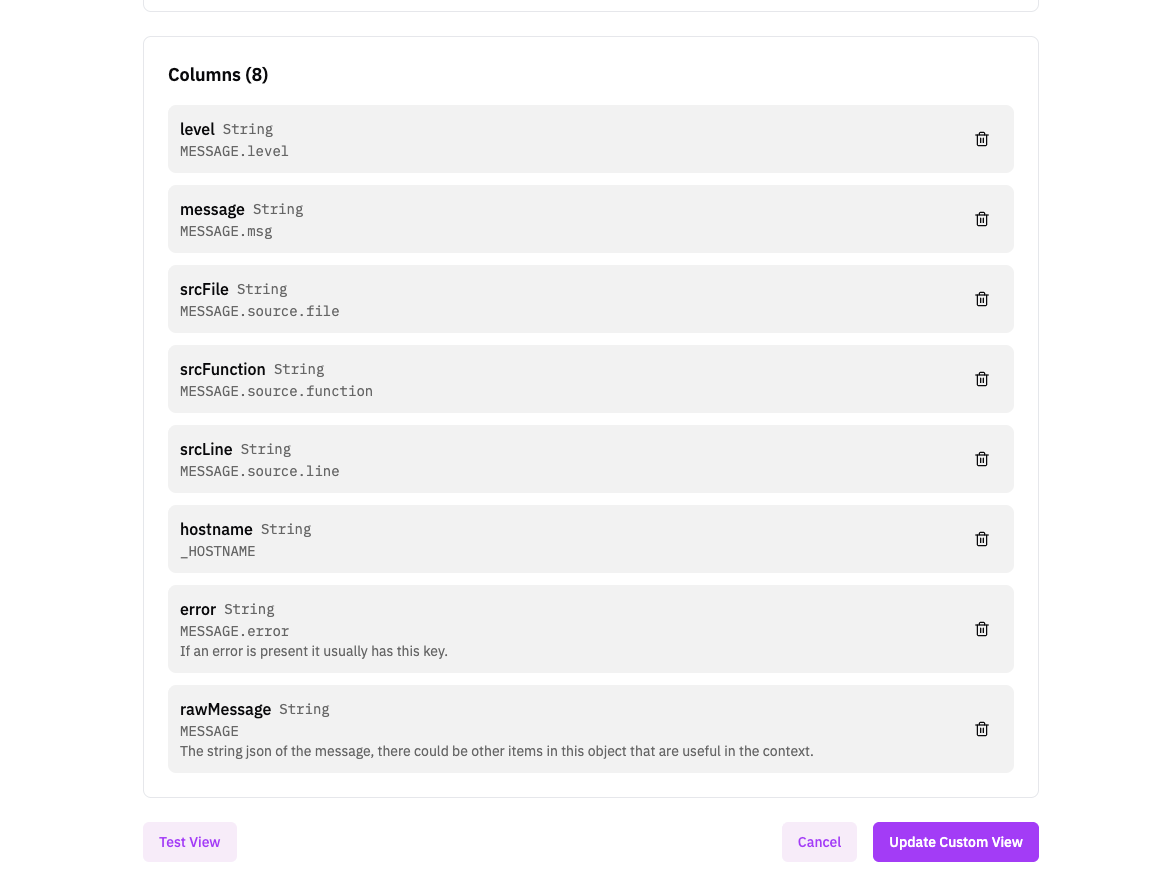1176x878 pixels.
Task: Remove the error column via trash icon
Action: click(982, 629)
